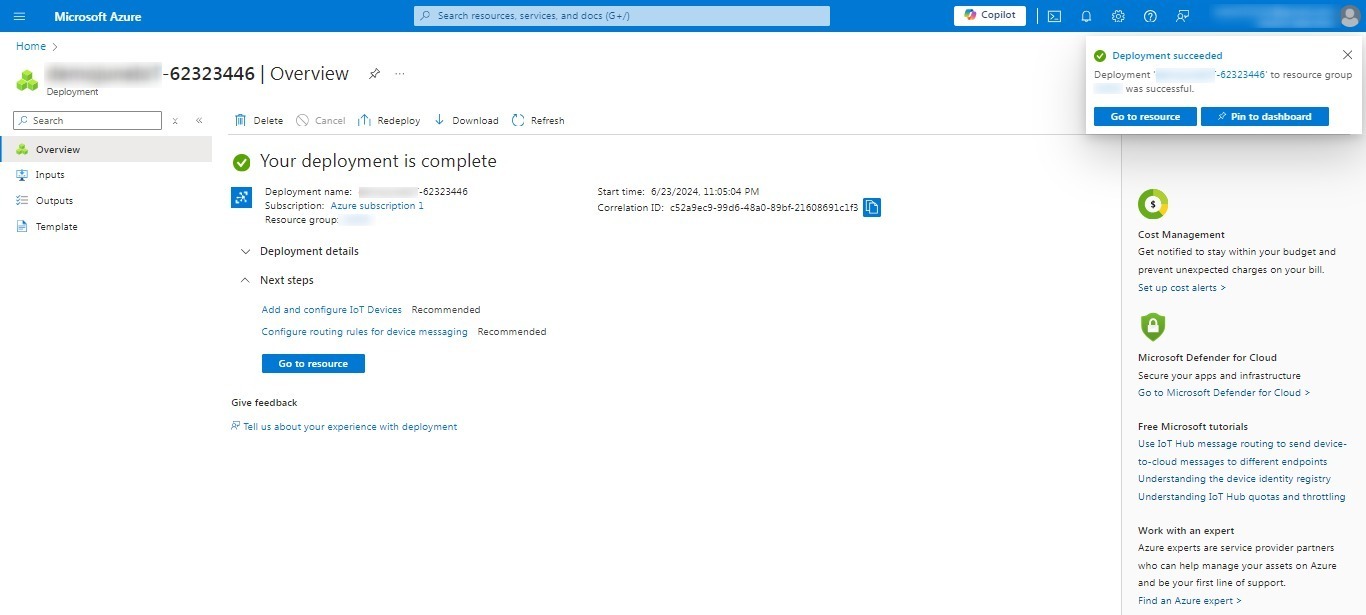The image size is (1366, 615).
Task: Collapse the left sidebar with double chevron
Action: point(199,121)
